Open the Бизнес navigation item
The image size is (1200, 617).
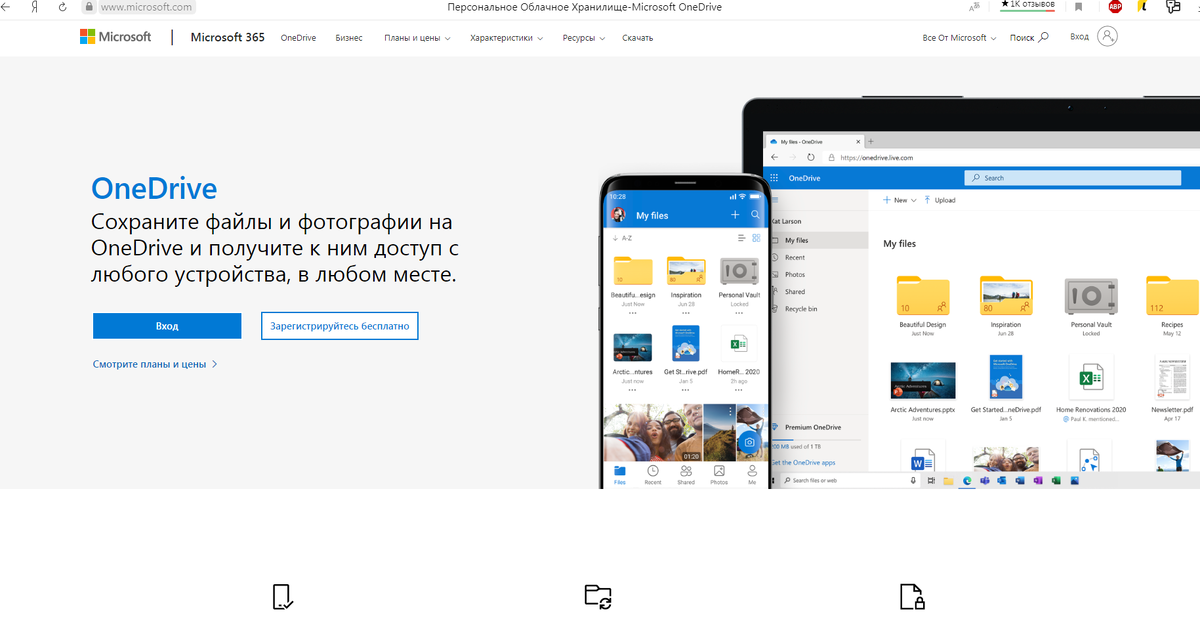(349, 38)
